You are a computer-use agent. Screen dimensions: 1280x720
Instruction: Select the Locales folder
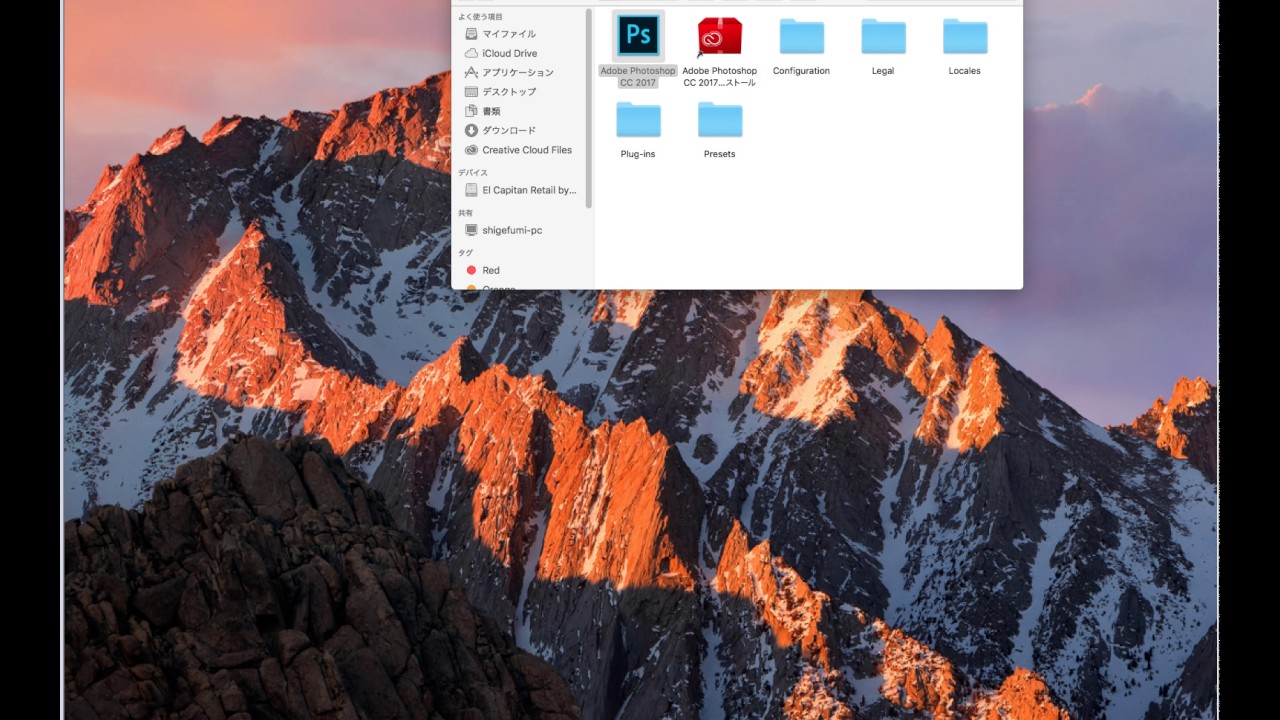[965, 37]
